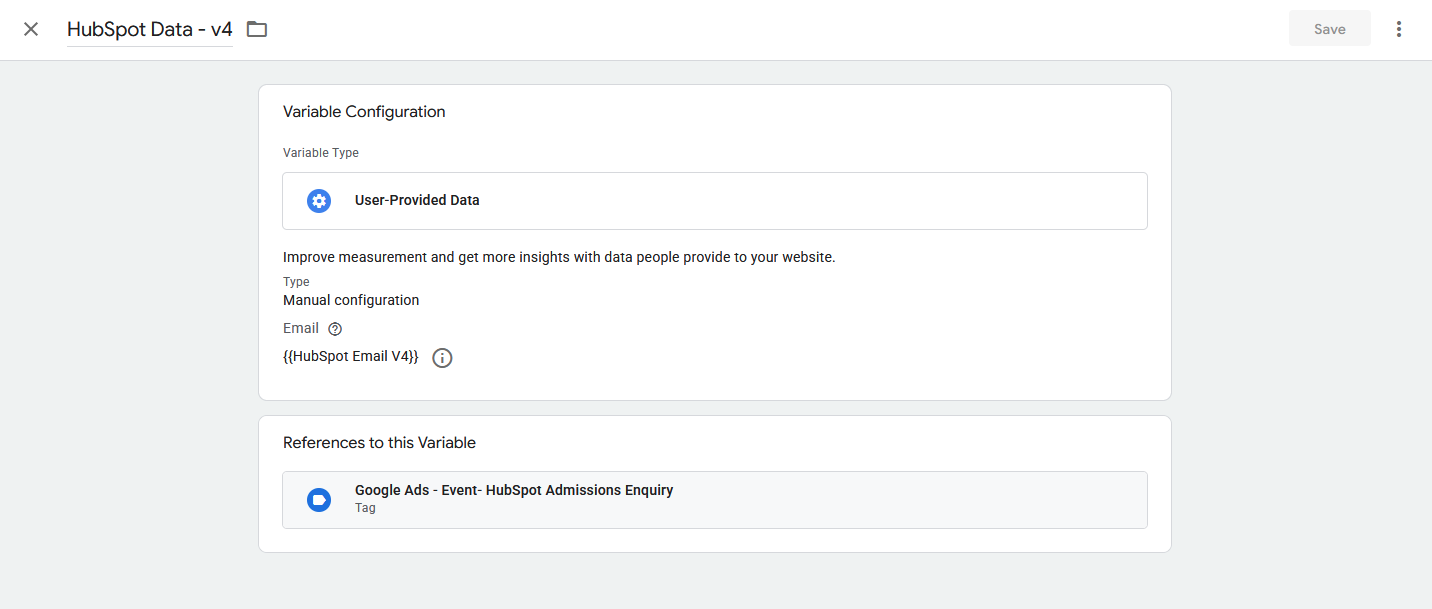This screenshot has height=609, width=1432.
Task: Select the User-Provided Data variable type box
Action: pyautogui.click(x=714, y=201)
